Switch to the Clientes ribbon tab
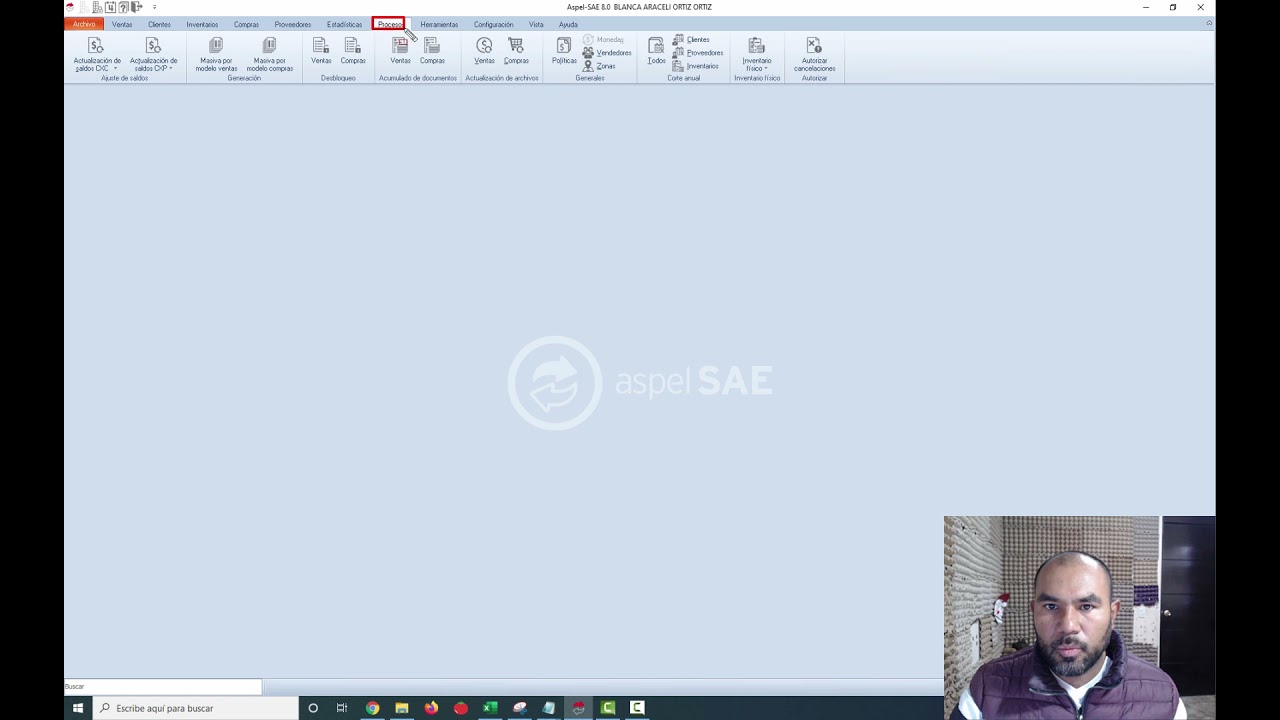The image size is (1280, 720). click(159, 24)
